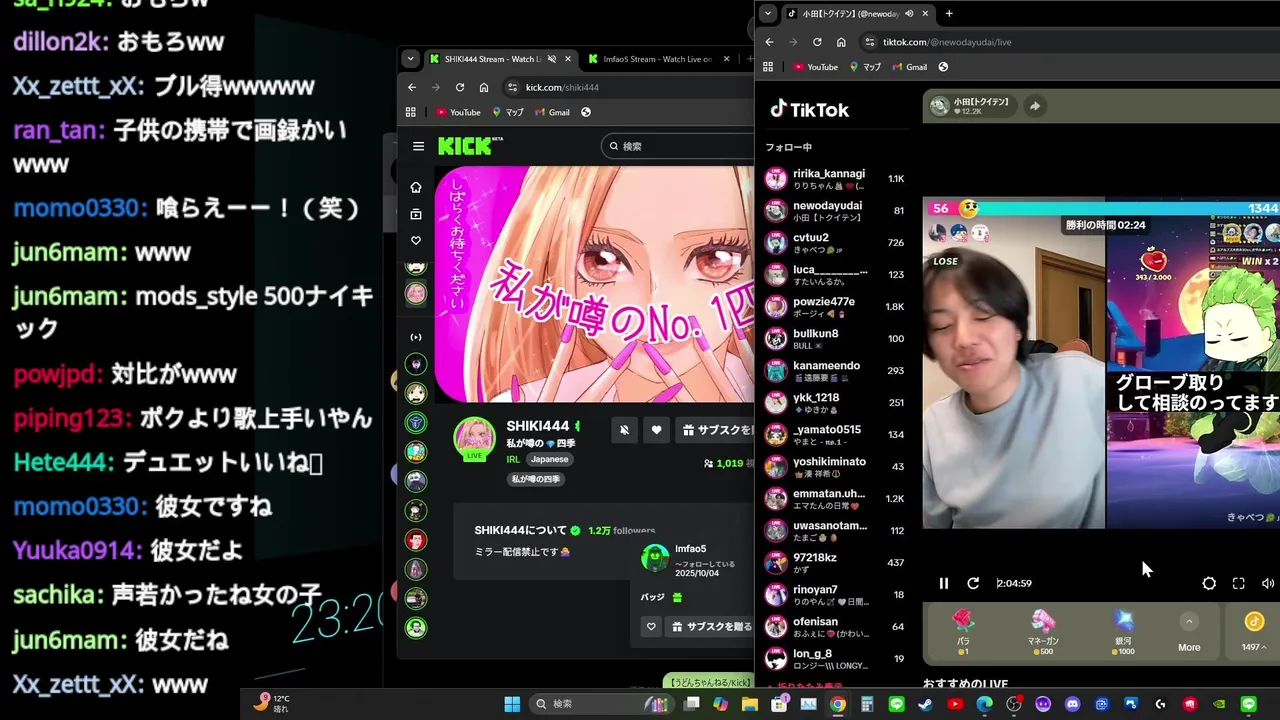This screenshot has height=720, width=1280.
Task: Switch to the lmfao5 Stream tab
Action: [x=657, y=59]
